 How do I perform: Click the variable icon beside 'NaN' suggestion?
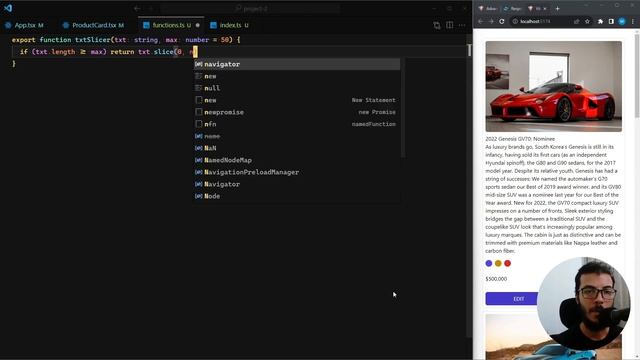tap(199, 148)
